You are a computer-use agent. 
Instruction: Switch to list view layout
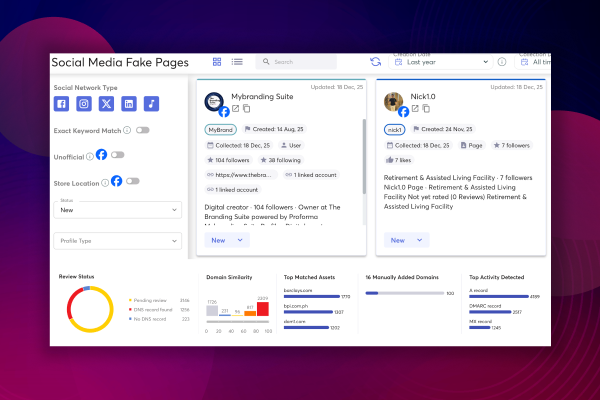[237, 62]
